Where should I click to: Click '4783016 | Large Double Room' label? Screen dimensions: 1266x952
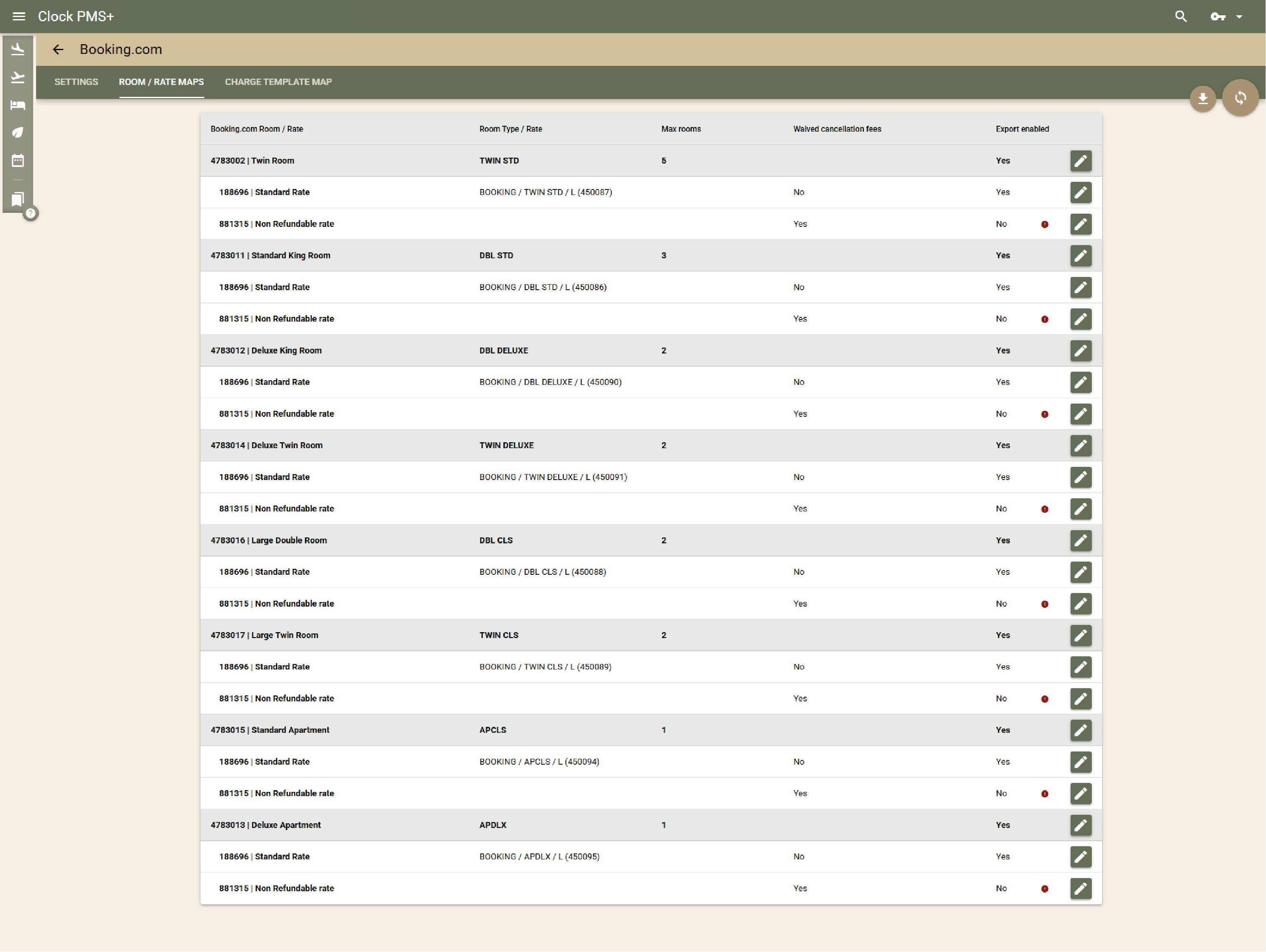coord(269,540)
